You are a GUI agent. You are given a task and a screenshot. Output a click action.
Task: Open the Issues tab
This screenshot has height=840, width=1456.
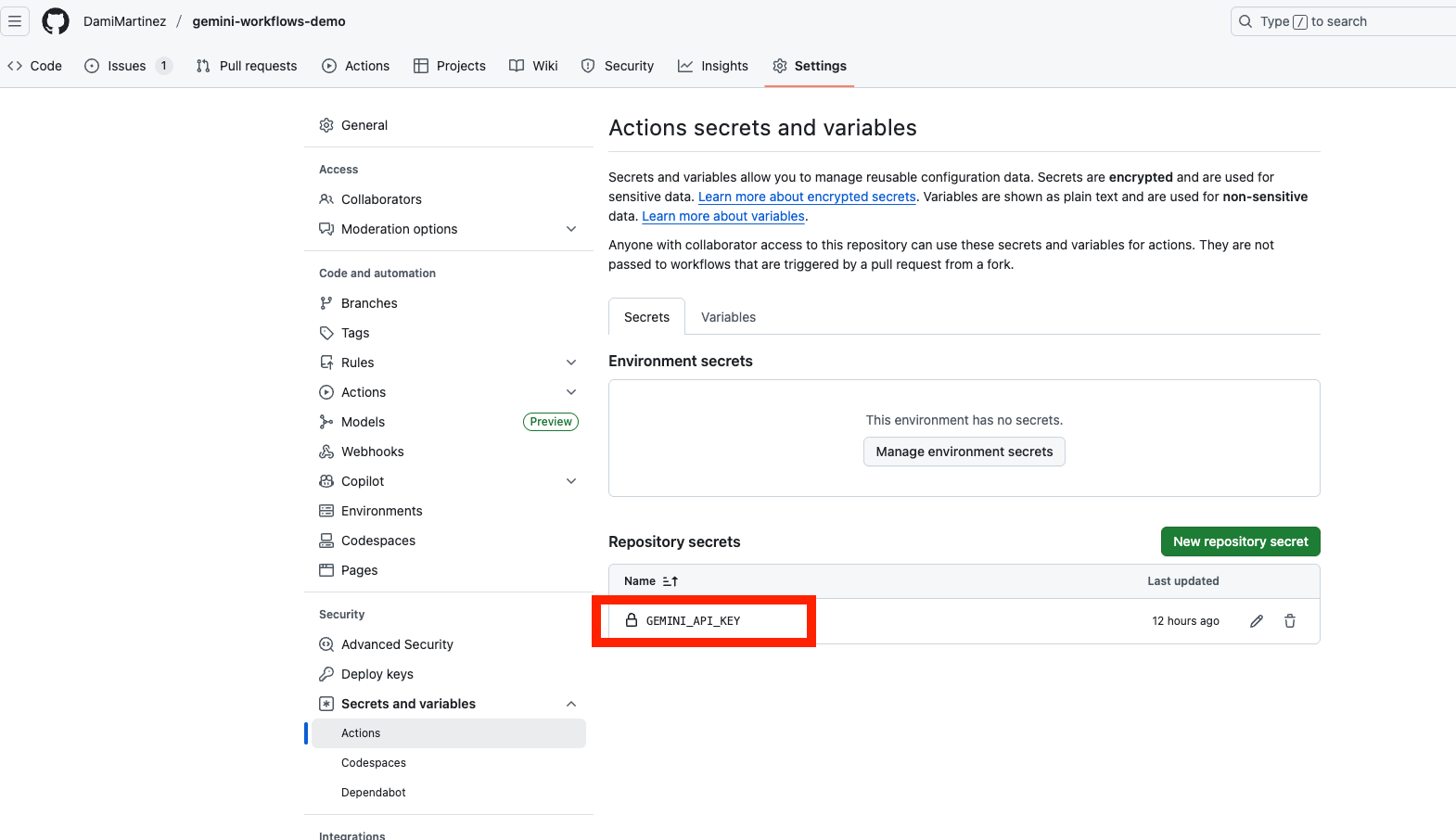[128, 66]
